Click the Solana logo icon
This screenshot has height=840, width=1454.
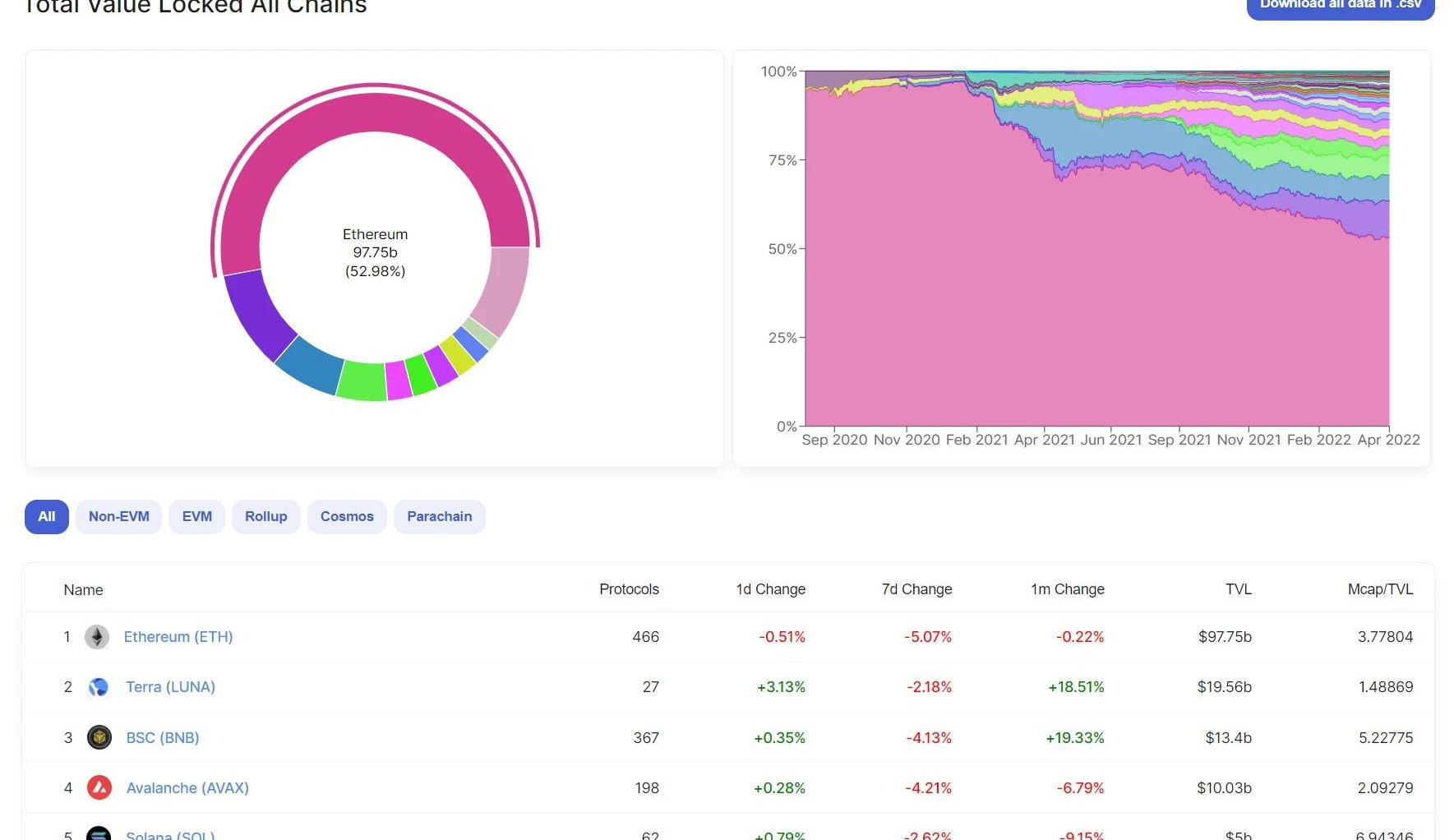click(x=99, y=833)
